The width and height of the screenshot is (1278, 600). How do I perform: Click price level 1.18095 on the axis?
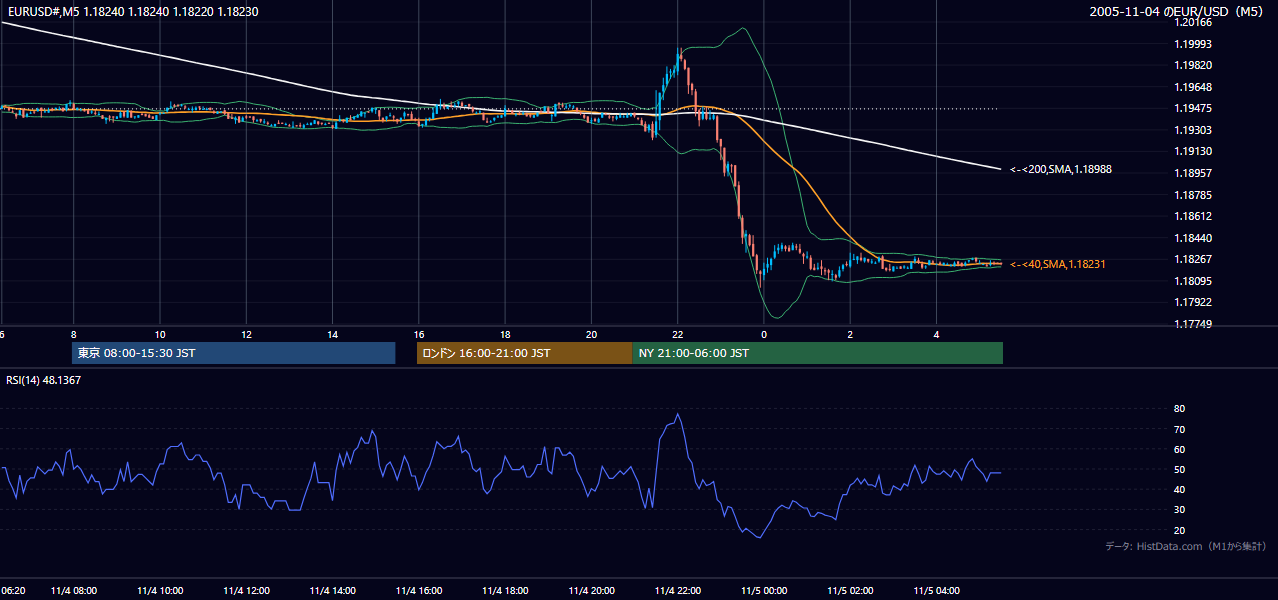[1192, 281]
